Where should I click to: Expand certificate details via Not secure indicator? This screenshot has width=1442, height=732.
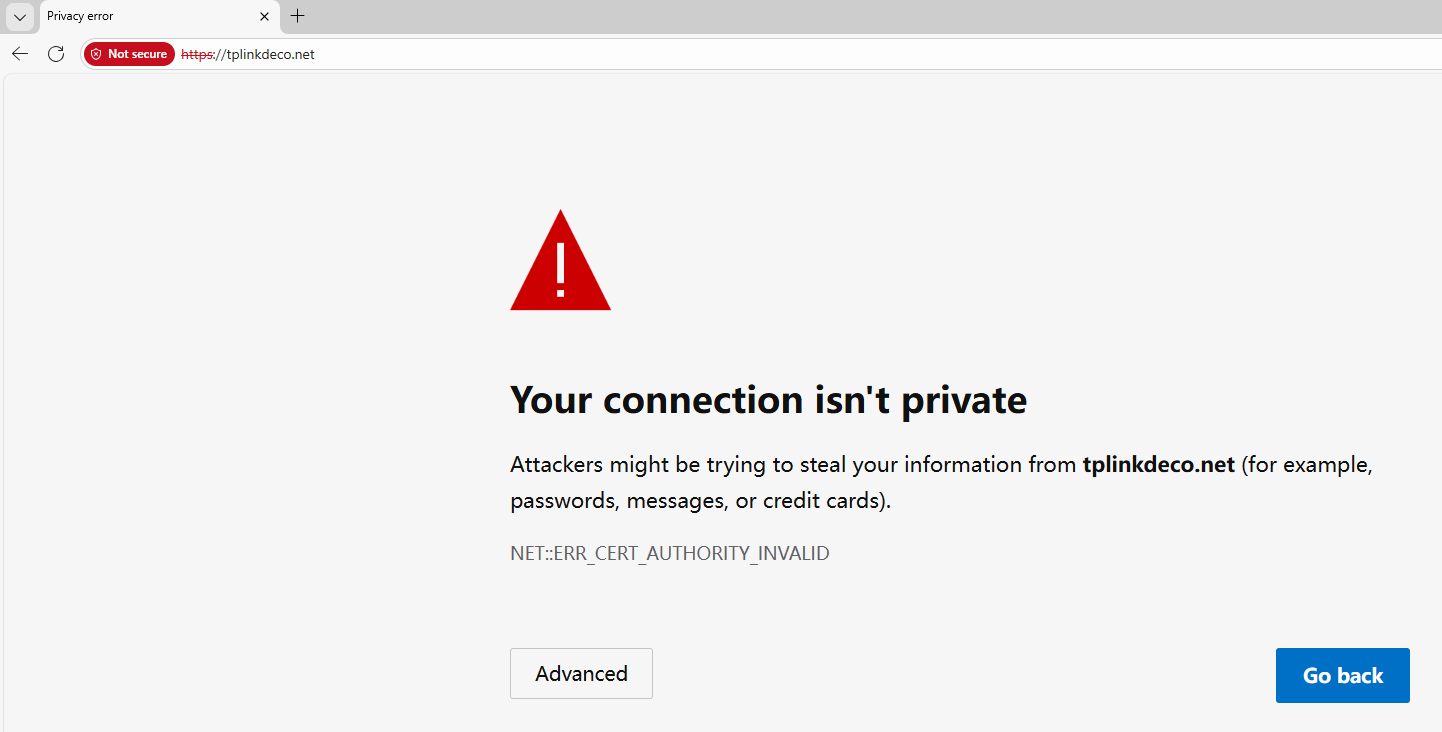(x=129, y=53)
